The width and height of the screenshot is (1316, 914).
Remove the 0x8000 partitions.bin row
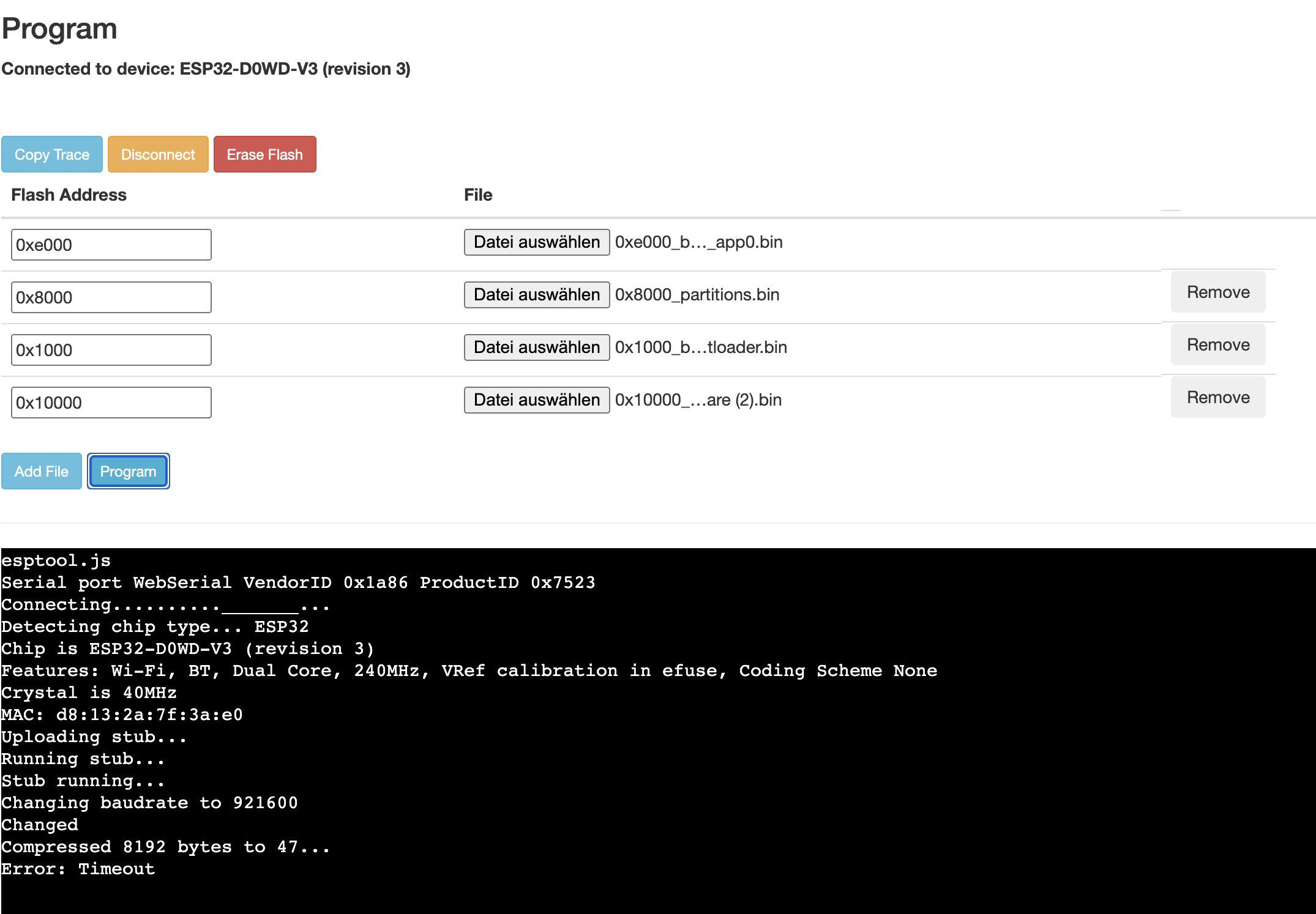[1218, 292]
